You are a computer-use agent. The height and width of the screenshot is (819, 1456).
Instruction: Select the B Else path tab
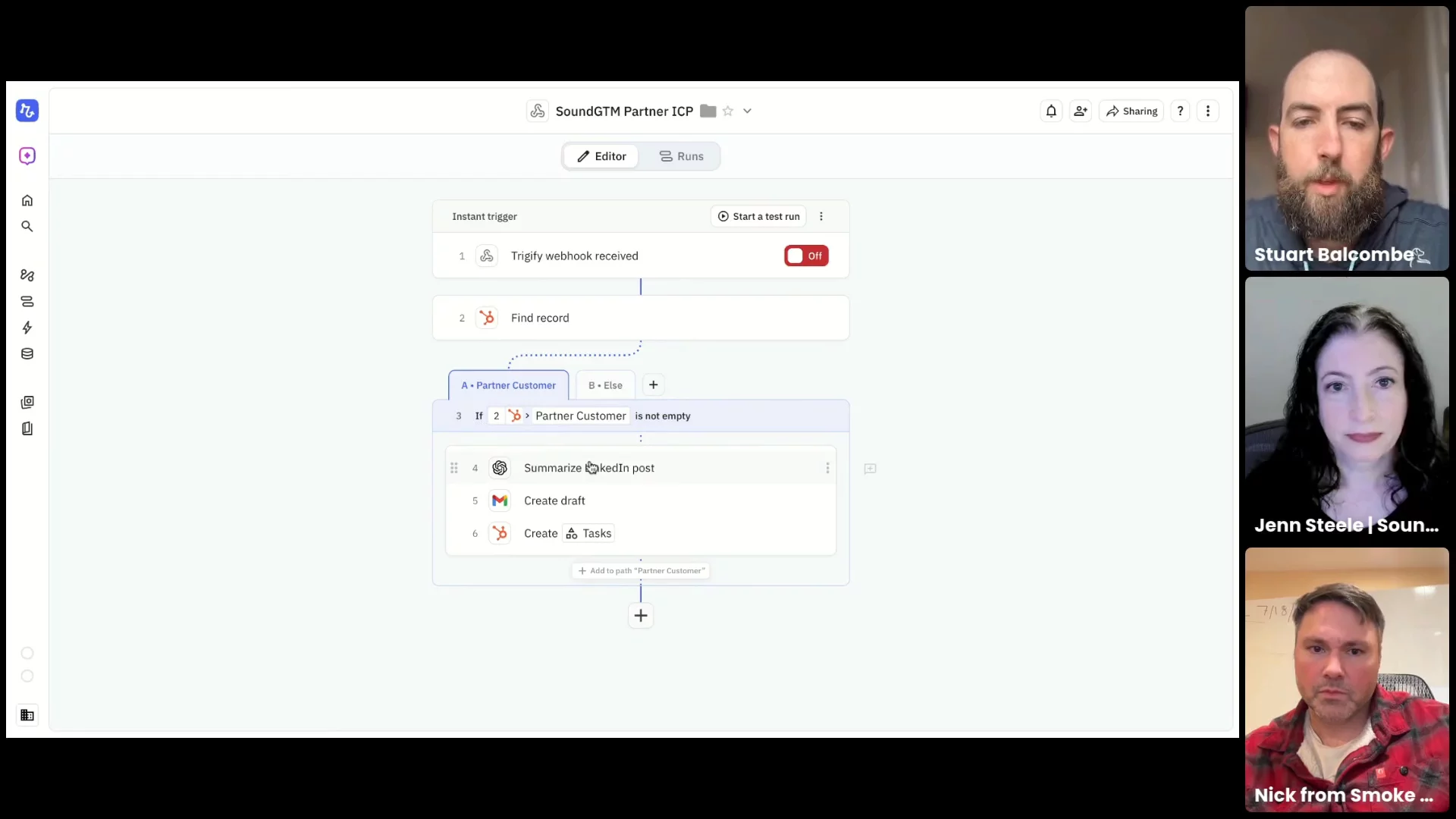pyautogui.click(x=605, y=385)
